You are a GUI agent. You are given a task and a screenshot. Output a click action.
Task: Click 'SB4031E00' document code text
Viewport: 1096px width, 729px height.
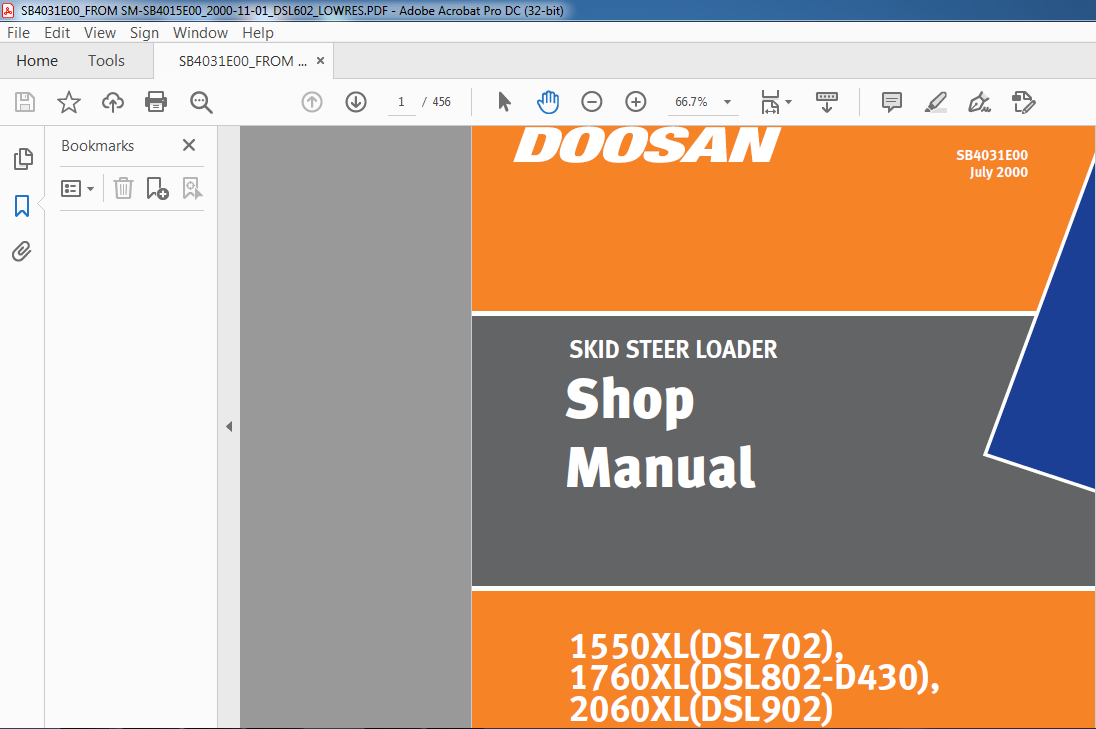(x=992, y=155)
